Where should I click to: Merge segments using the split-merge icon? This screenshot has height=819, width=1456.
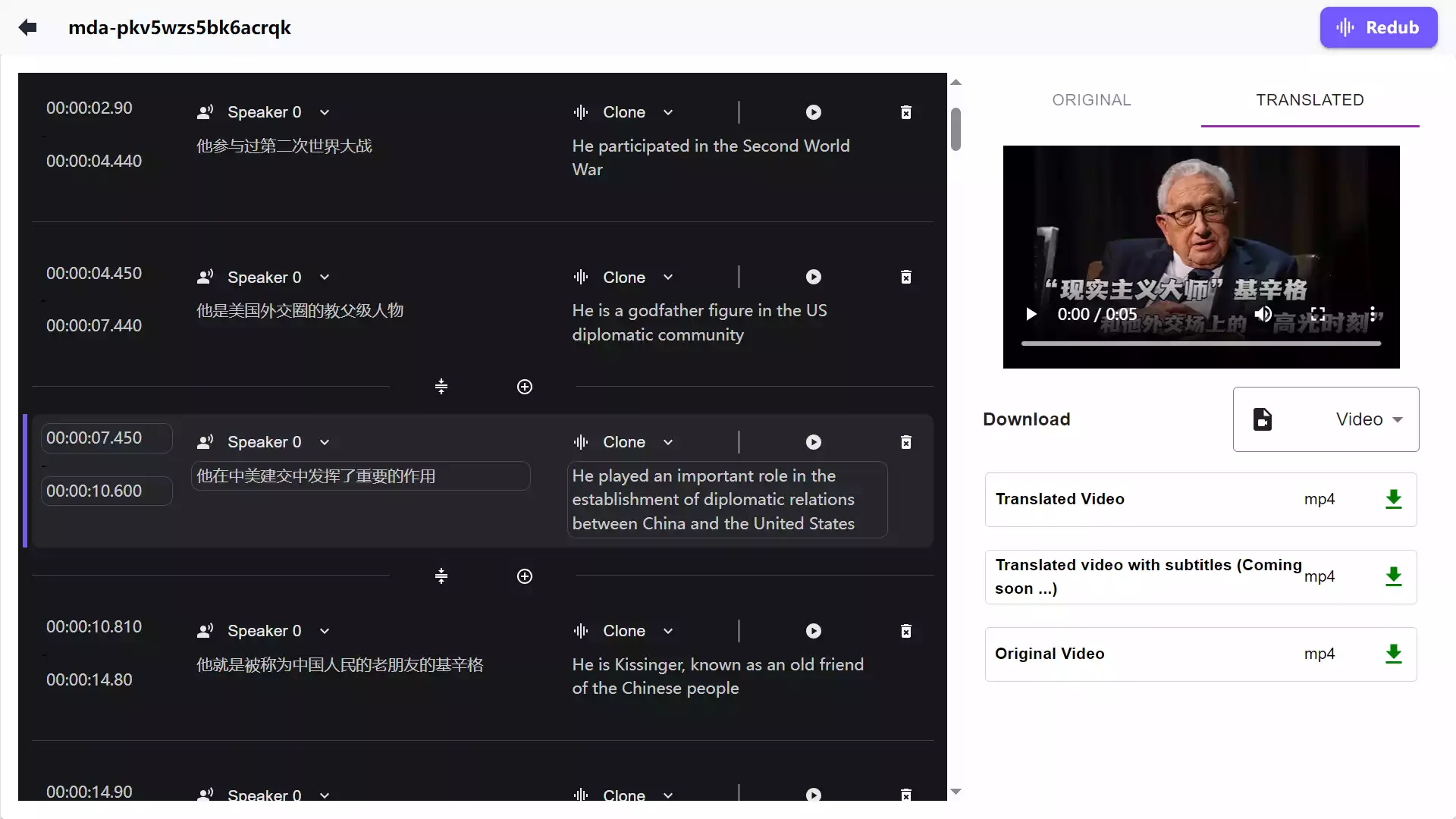441,387
